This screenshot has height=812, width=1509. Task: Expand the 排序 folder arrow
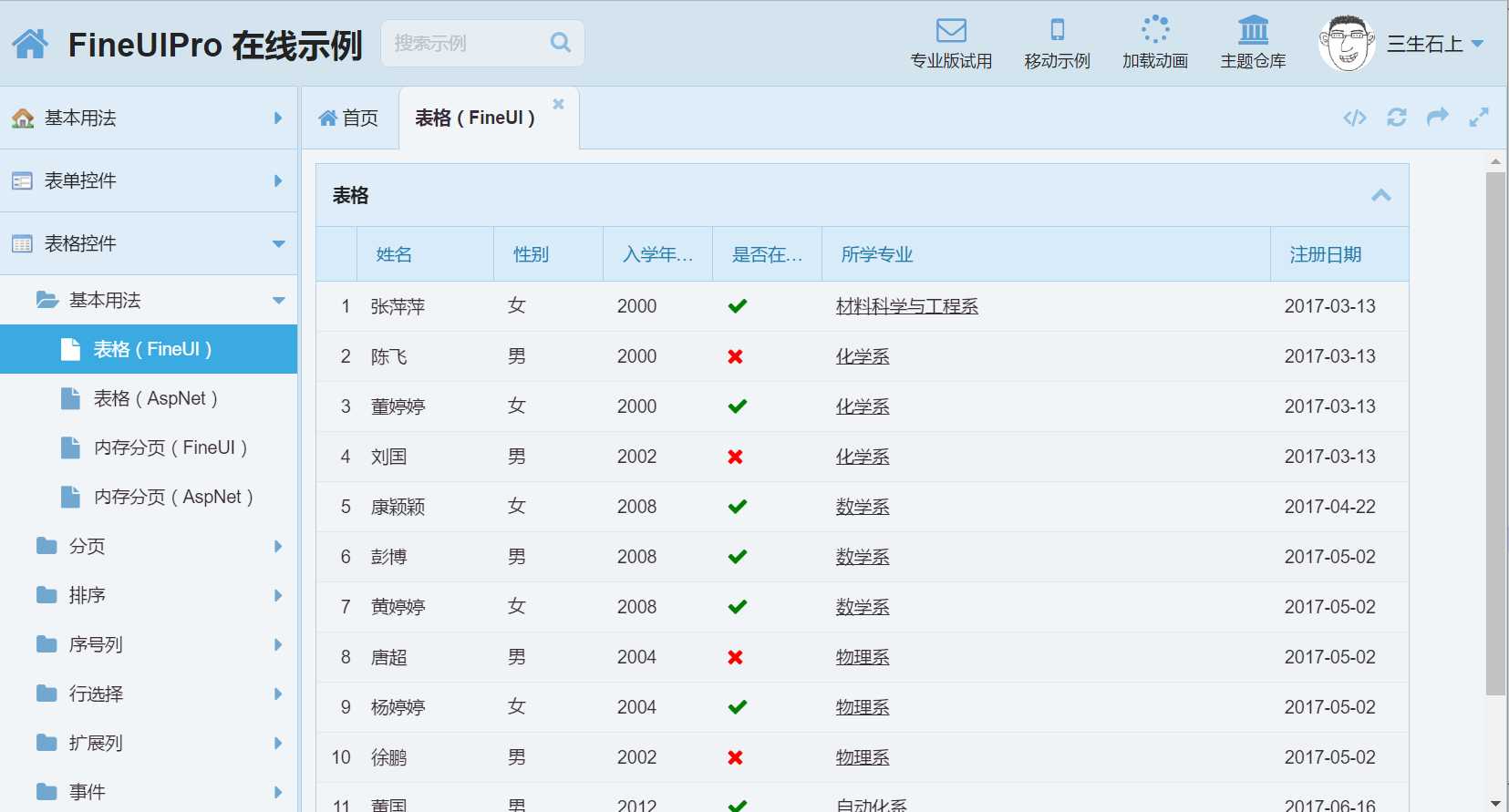[278, 595]
